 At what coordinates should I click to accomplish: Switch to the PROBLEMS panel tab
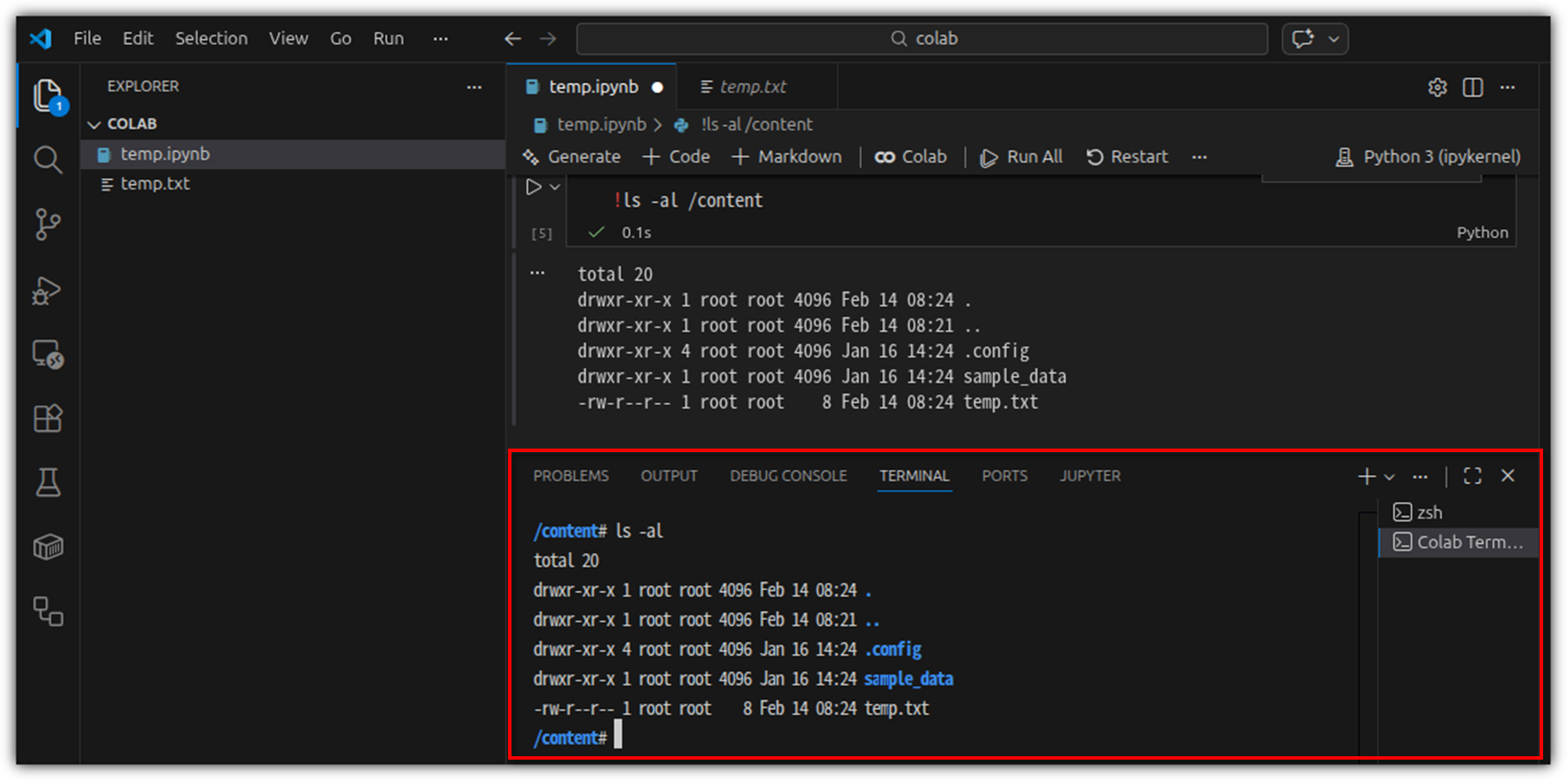(571, 476)
